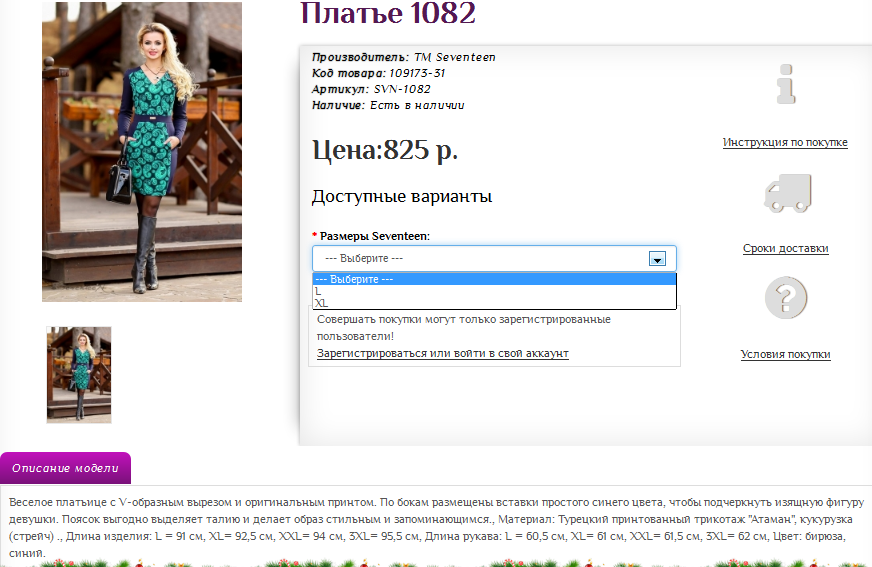Click the Платье 1082 title
Viewport: 872px width, 567px height.
click(x=388, y=13)
